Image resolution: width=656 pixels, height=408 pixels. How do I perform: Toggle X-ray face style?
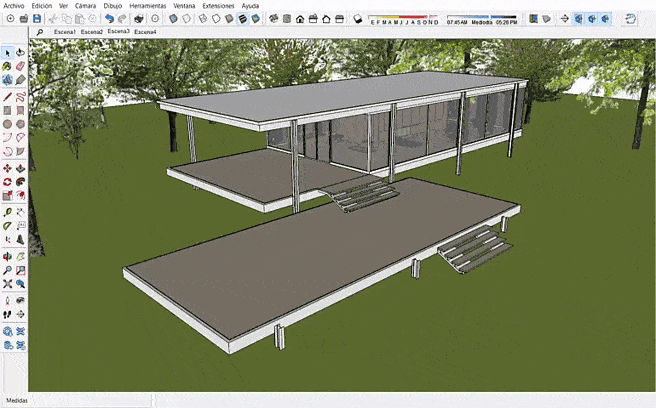pyautogui.click(x=173, y=18)
